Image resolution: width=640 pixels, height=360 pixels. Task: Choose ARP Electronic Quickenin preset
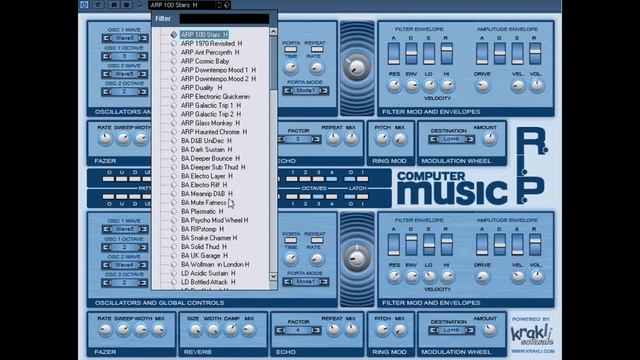click(215, 97)
